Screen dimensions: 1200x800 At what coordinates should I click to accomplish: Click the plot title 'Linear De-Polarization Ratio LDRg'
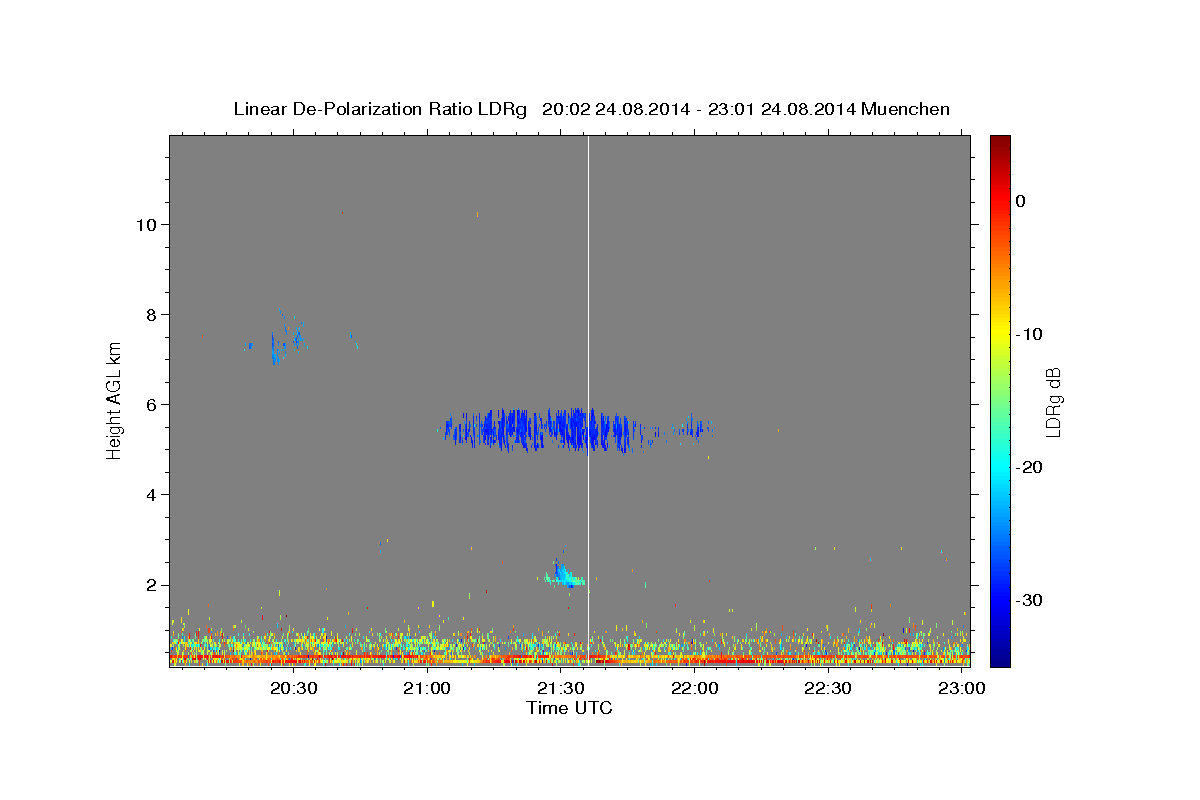tap(379, 109)
